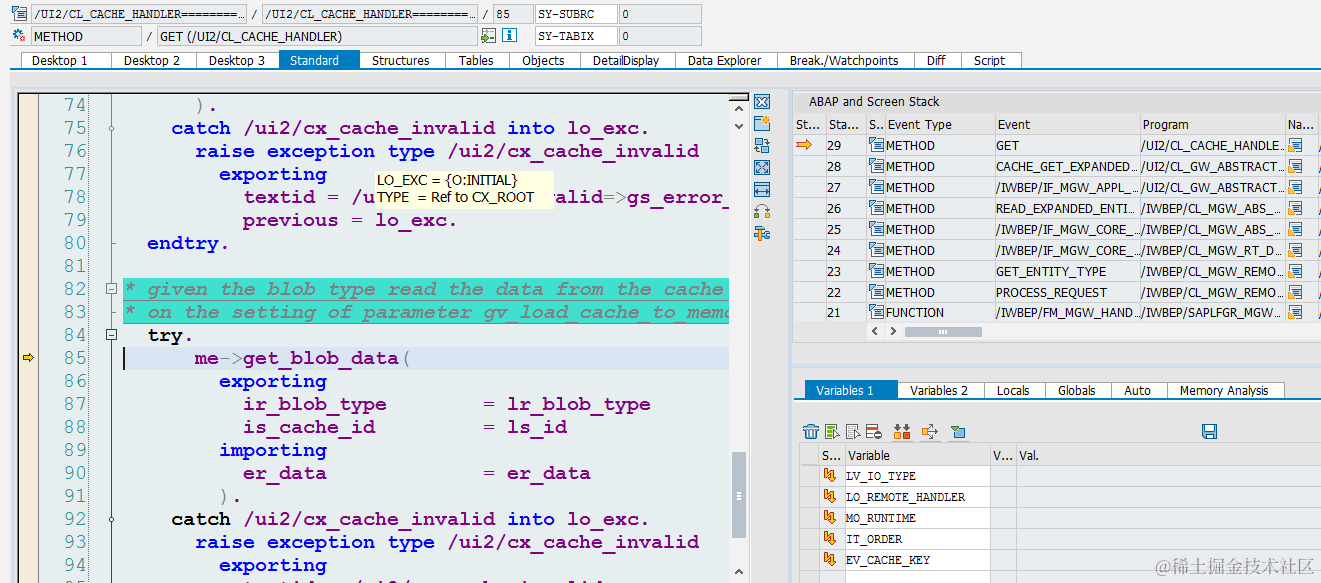Open the Script tab
Viewport: 1321px width, 583px height.
989,60
